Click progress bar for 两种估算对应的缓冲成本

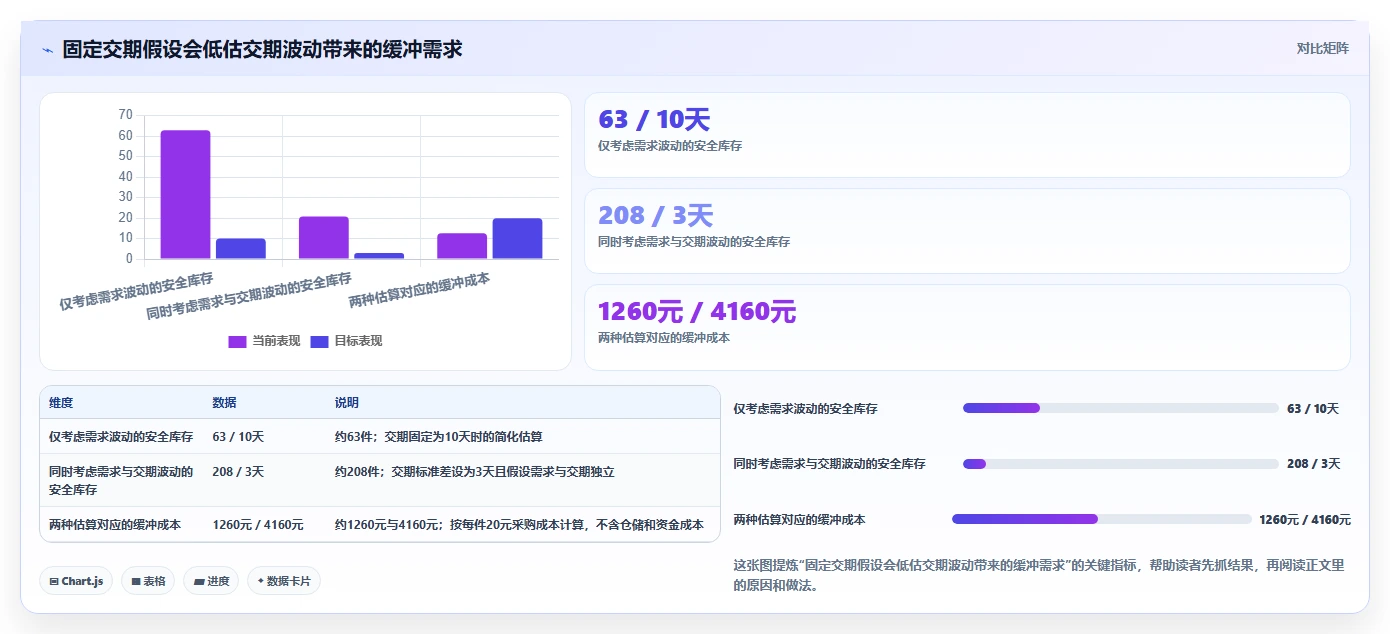(x=1101, y=519)
